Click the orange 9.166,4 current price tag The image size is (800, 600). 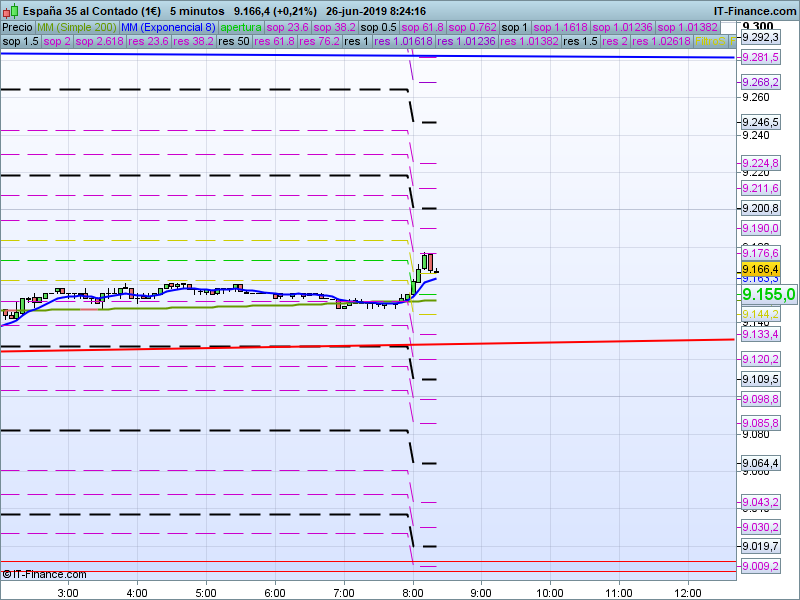761,270
